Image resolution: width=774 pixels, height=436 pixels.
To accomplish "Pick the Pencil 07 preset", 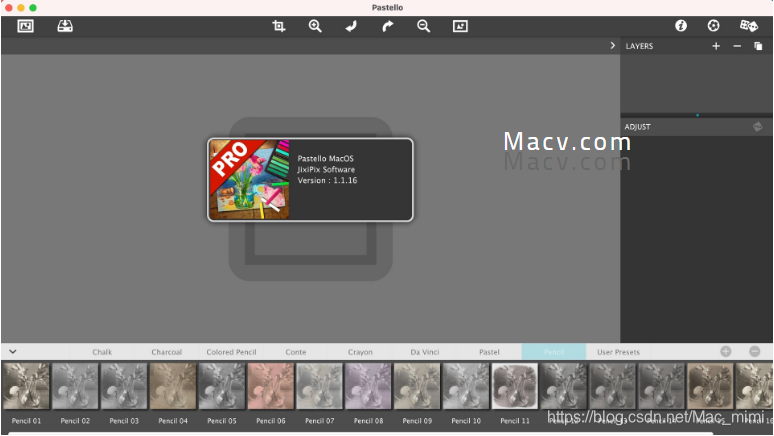I will point(319,386).
